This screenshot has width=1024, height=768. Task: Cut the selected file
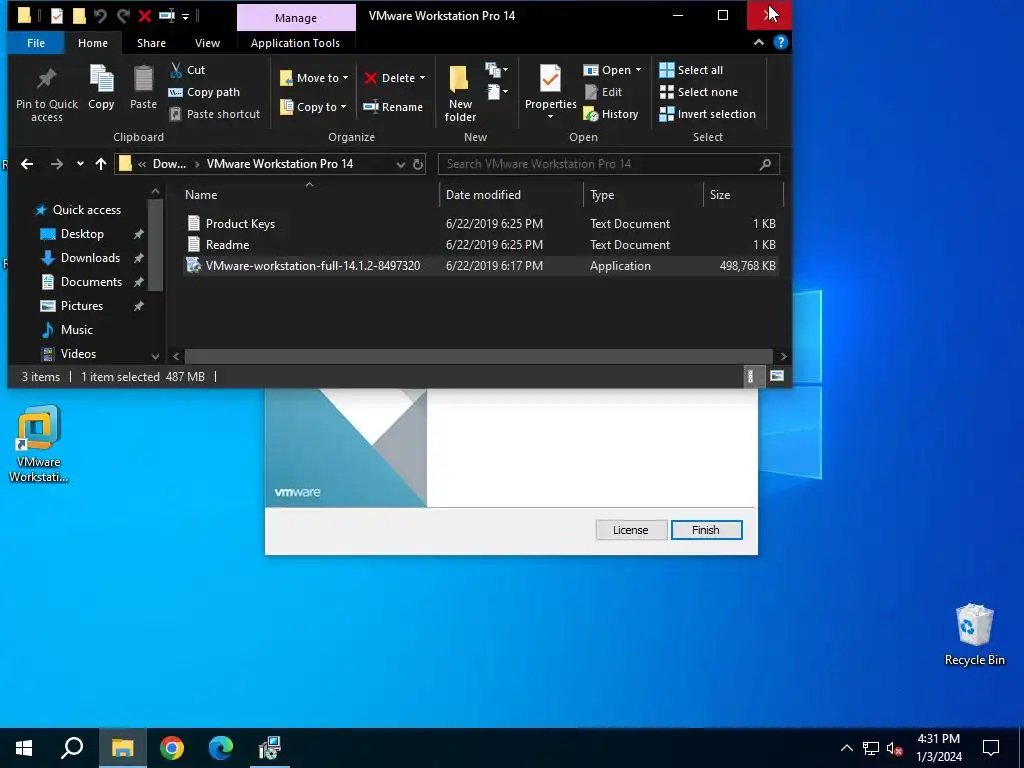tap(187, 70)
